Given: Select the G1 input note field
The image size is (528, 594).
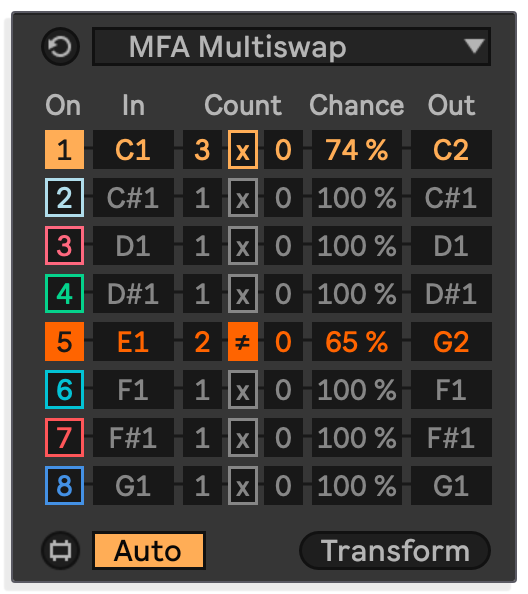Looking at the screenshot, I should click(133, 485).
